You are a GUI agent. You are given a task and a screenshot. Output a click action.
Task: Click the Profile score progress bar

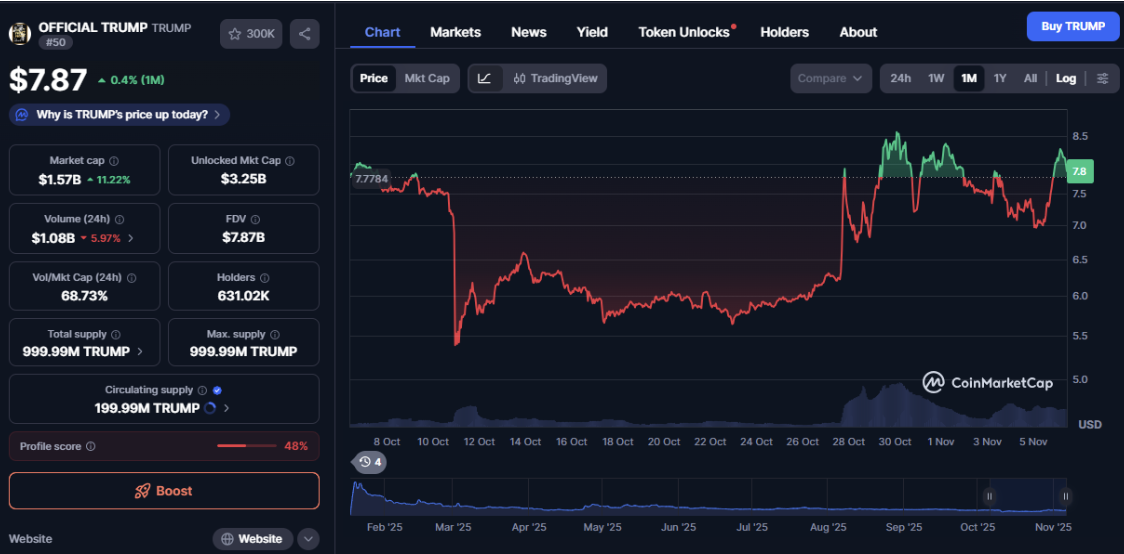pyautogui.click(x=247, y=446)
